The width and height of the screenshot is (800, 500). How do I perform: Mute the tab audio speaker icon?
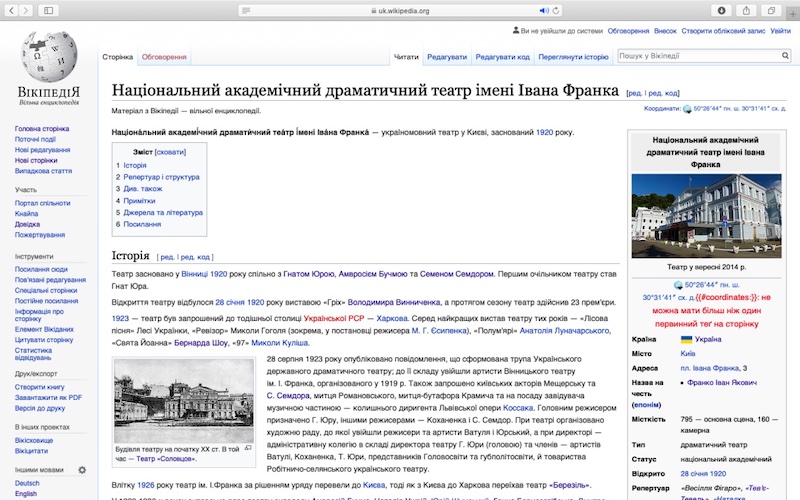[544, 10]
